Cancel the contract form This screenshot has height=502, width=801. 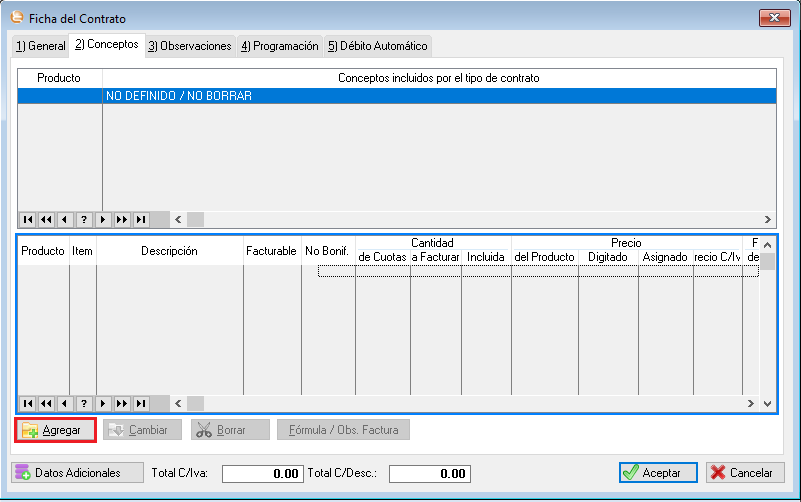pos(745,473)
